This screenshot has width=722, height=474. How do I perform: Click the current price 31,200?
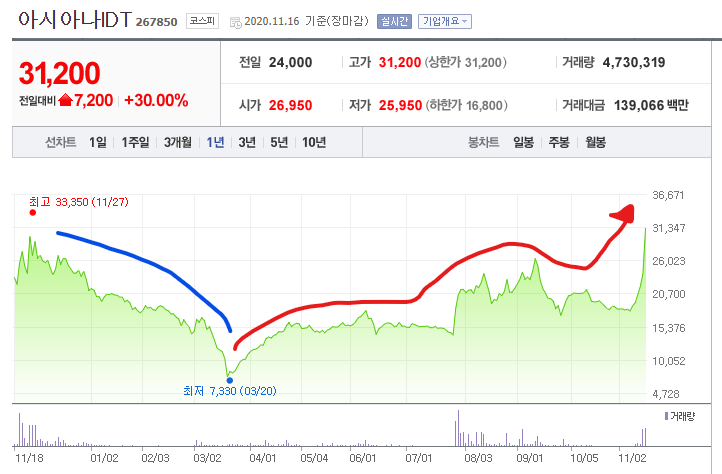point(59,73)
